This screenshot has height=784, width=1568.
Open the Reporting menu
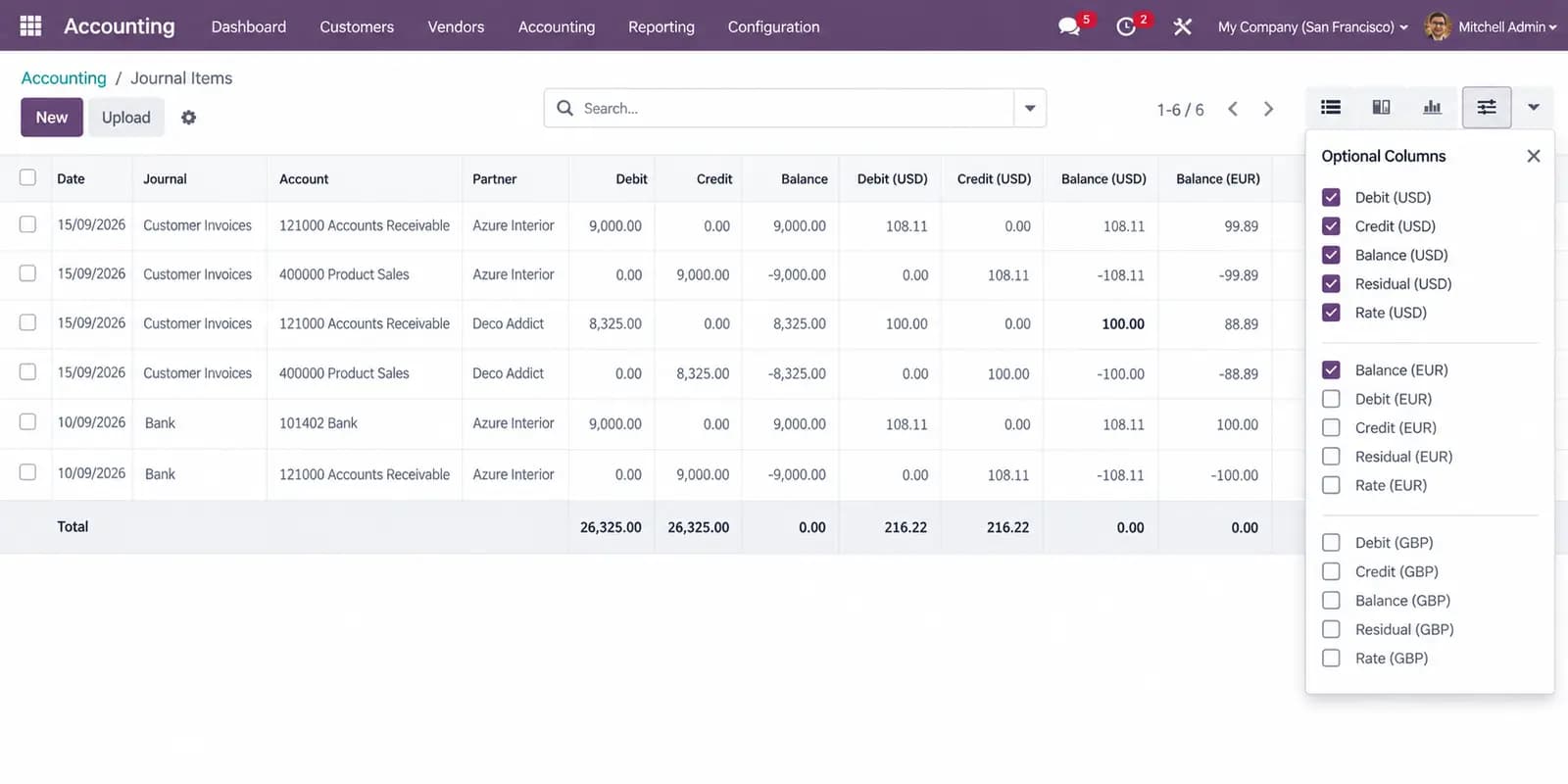pyautogui.click(x=661, y=26)
